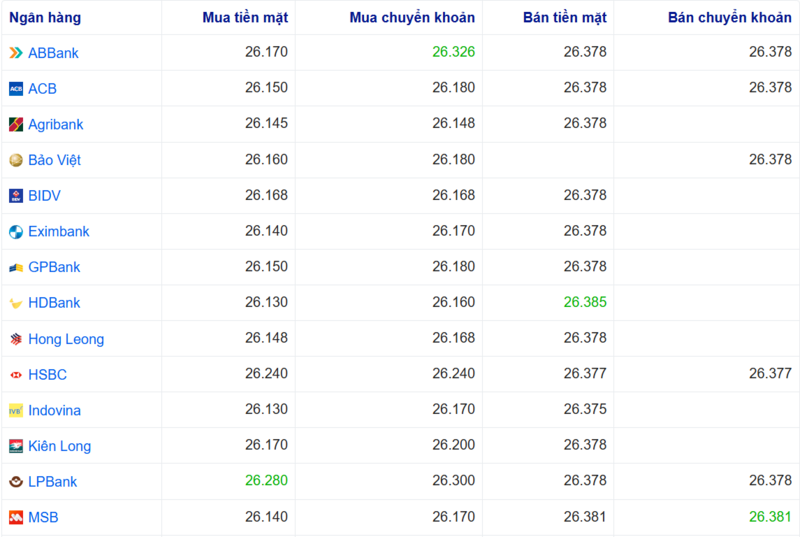Open the HDBank link

pos(54,303)
